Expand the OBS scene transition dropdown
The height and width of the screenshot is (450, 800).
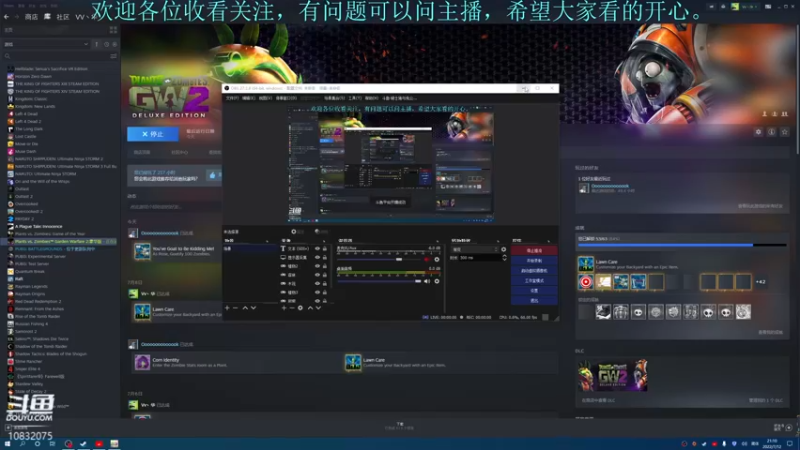click(474, 249)
